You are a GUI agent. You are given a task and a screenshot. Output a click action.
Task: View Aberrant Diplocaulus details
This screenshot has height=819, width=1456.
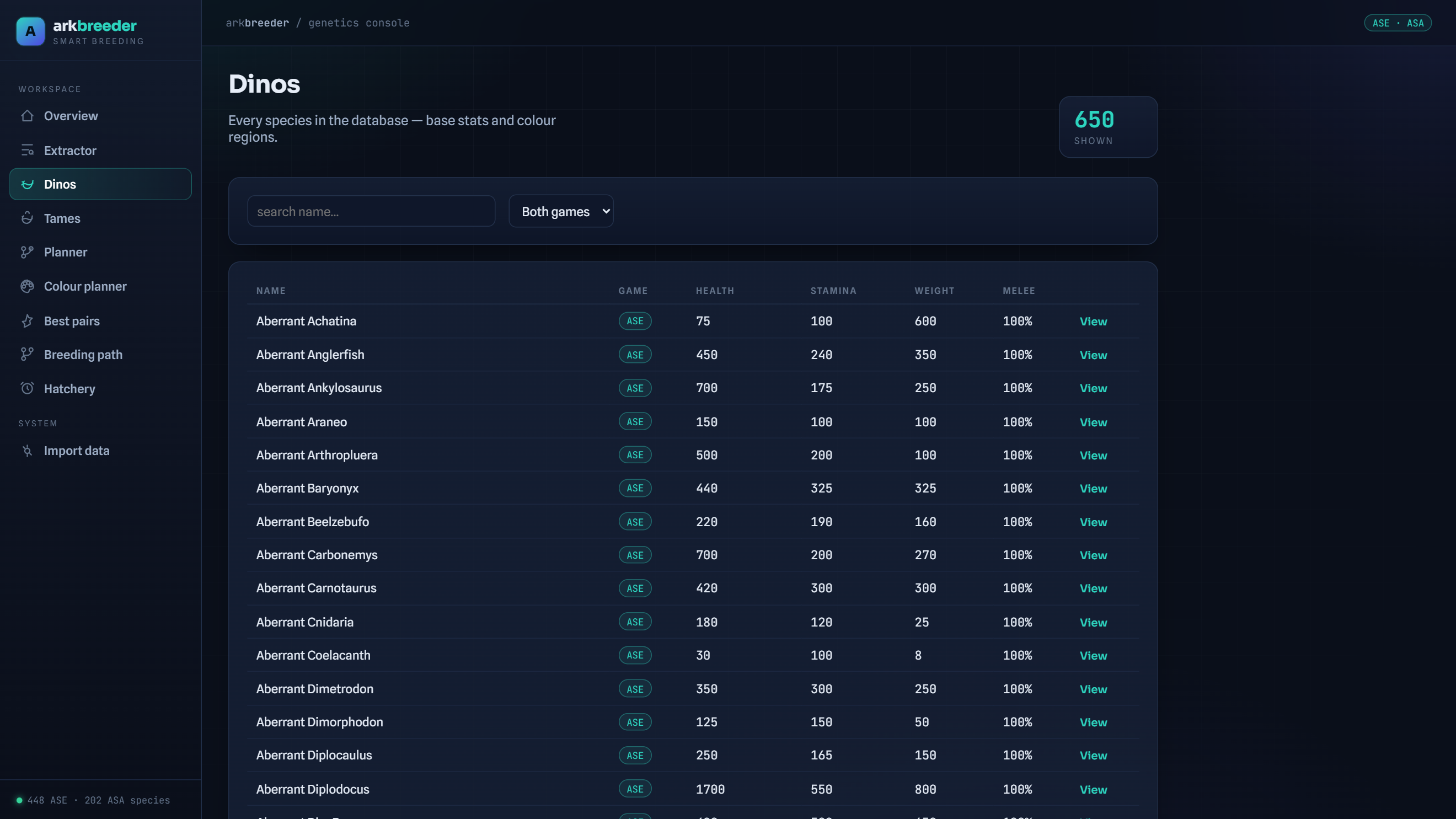click(x=1093, y=755)
